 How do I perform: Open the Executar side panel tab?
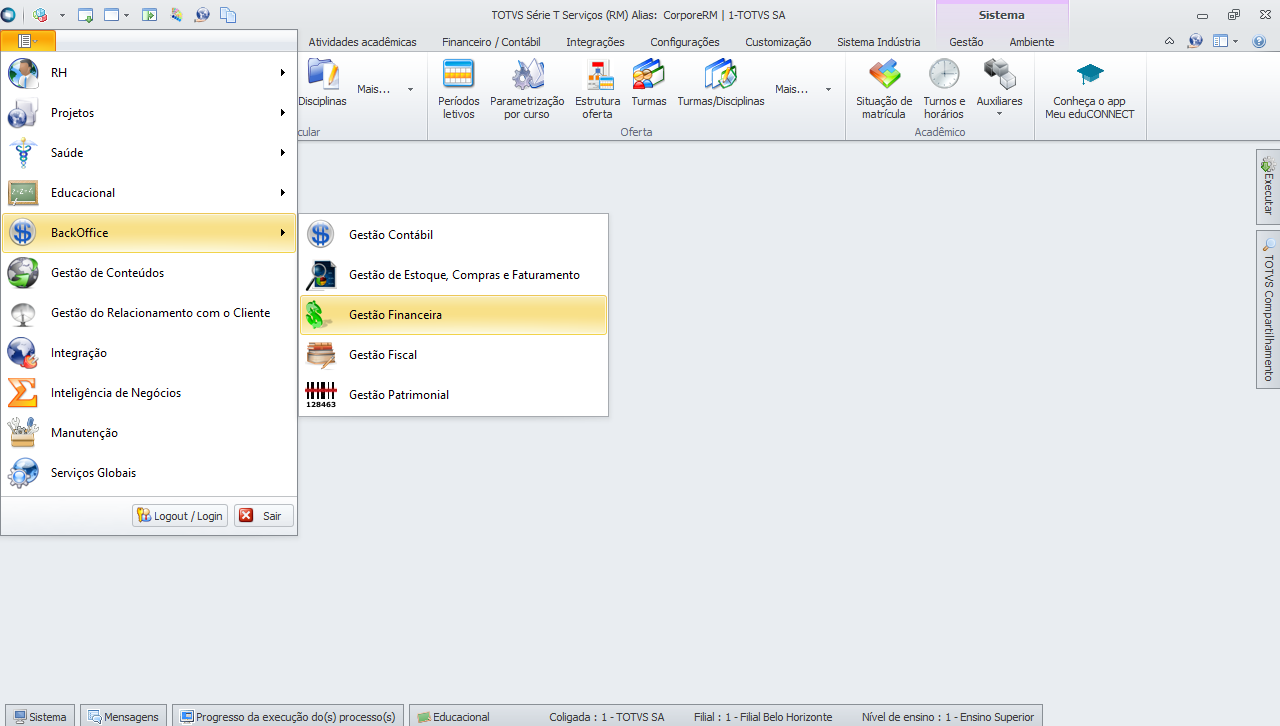1268,187
